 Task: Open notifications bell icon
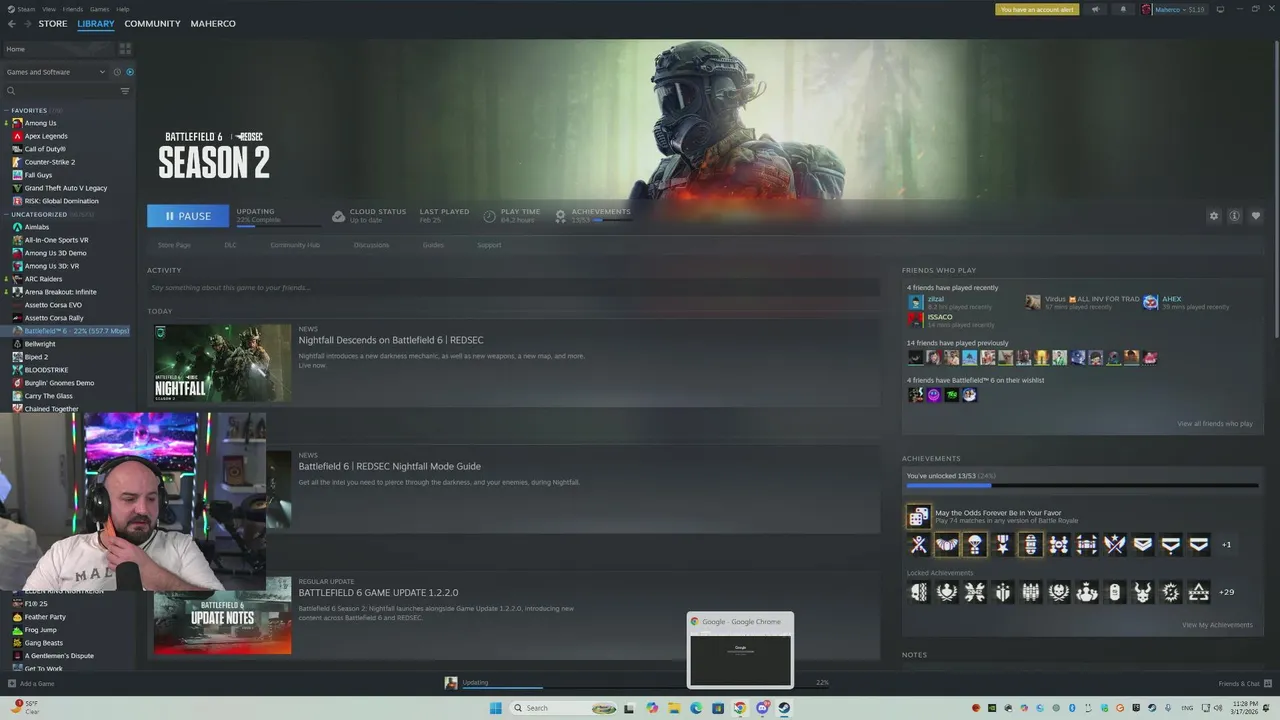pyautogui.click(x=1122, y=9)
